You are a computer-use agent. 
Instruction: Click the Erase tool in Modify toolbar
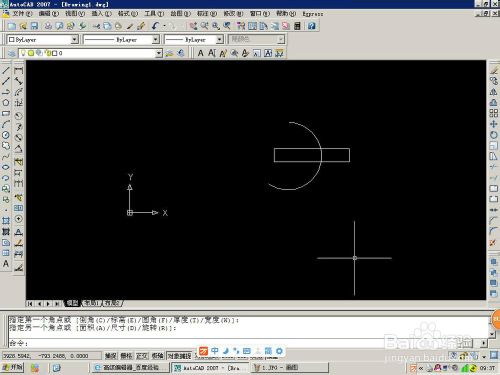click(x=494, y=70)
